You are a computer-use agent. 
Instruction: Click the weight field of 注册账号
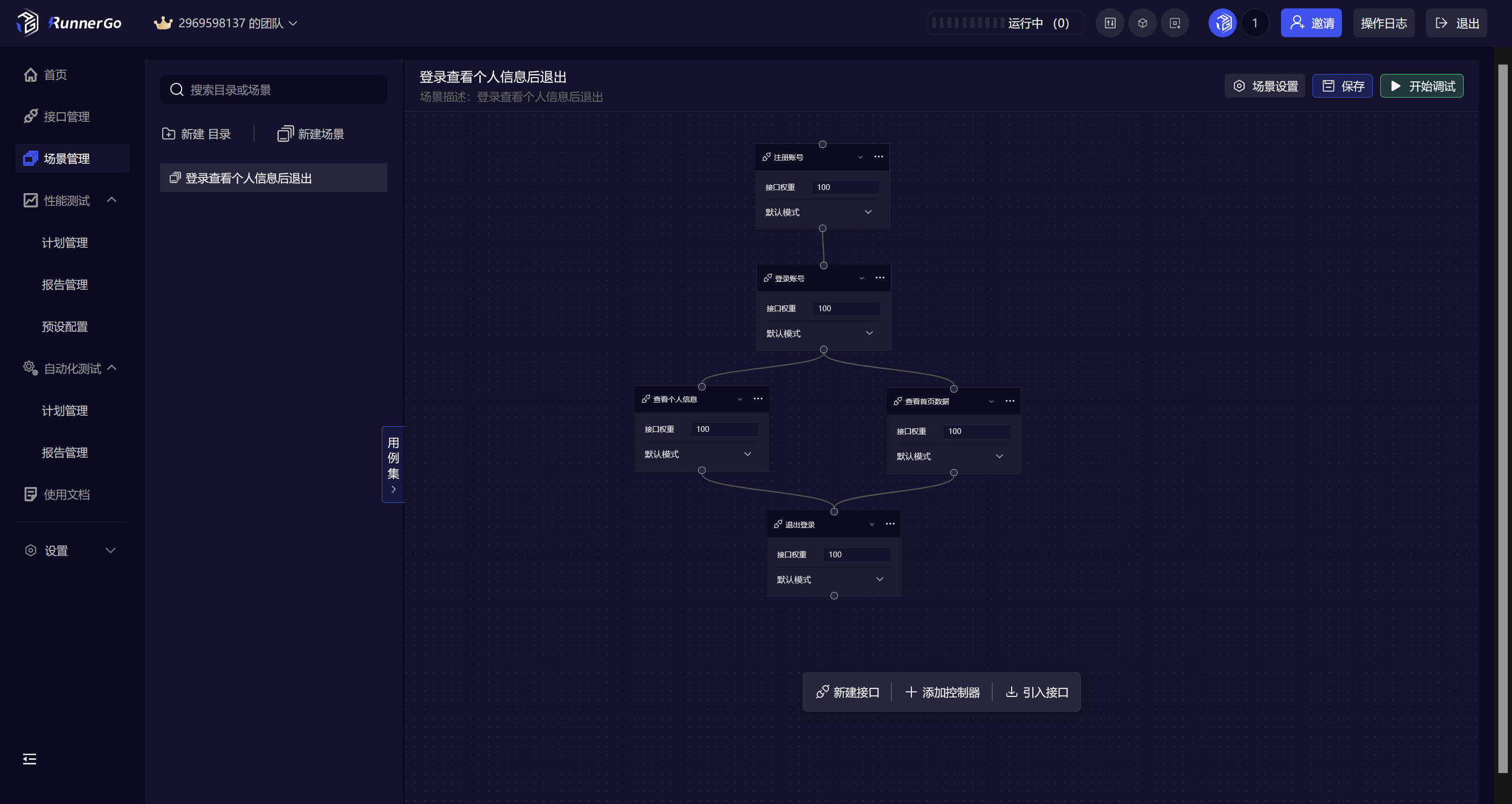pyautogui.click(x=845, y=187)
